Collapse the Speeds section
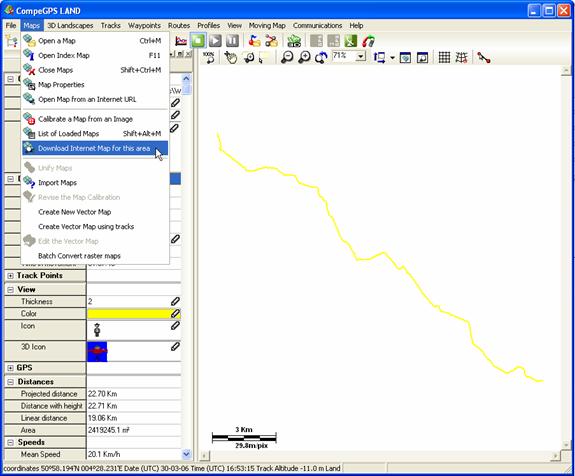The width and height of the screenshot is (575, 476). point(10,443)
